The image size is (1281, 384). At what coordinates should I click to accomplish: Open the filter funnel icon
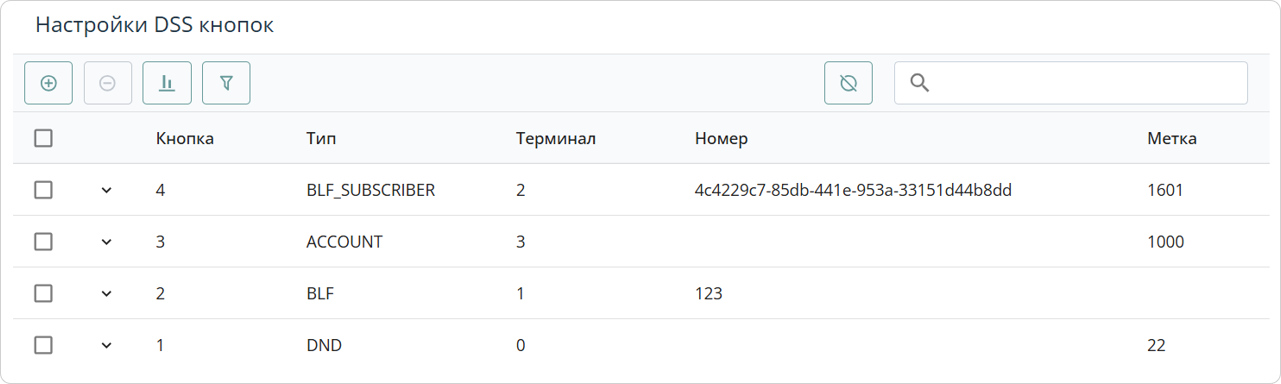point(226,83)
